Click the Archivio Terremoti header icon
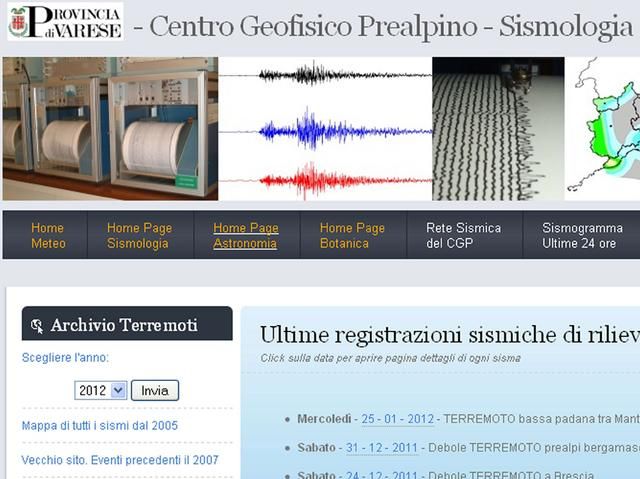The width and height of the screenshot is (640, 479). (37, 326)
